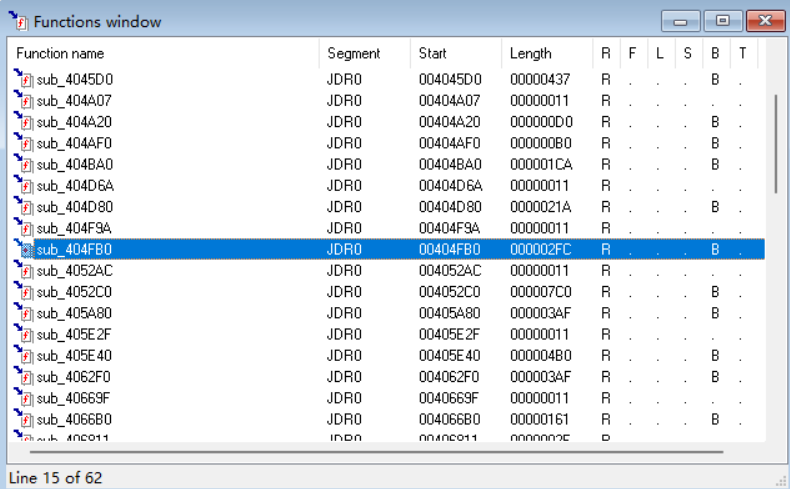790x489 pixels.
Task: Click length value 000007C0
Action: click(541, 292)
